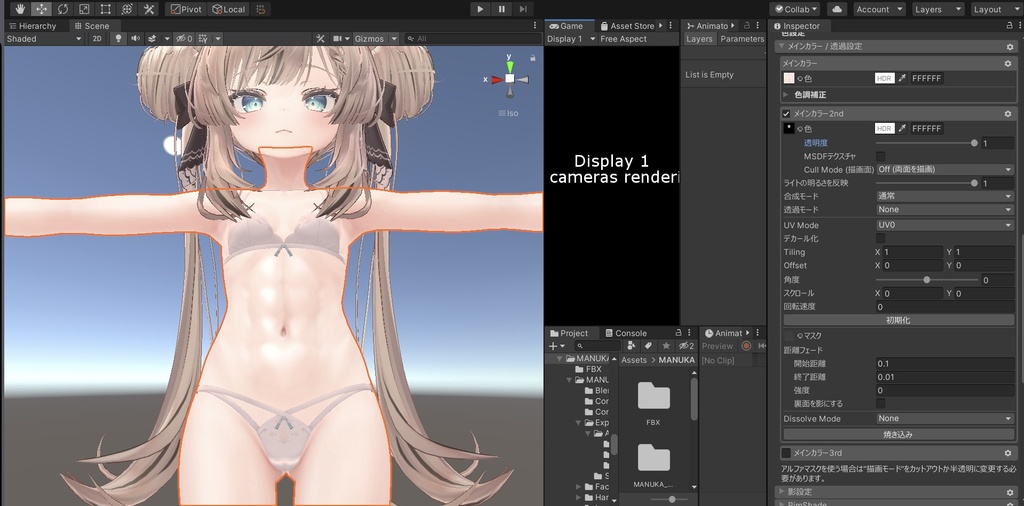Switch to the Hierarchy tab
Screen dimensions: 1024x506
click(33, 26)
